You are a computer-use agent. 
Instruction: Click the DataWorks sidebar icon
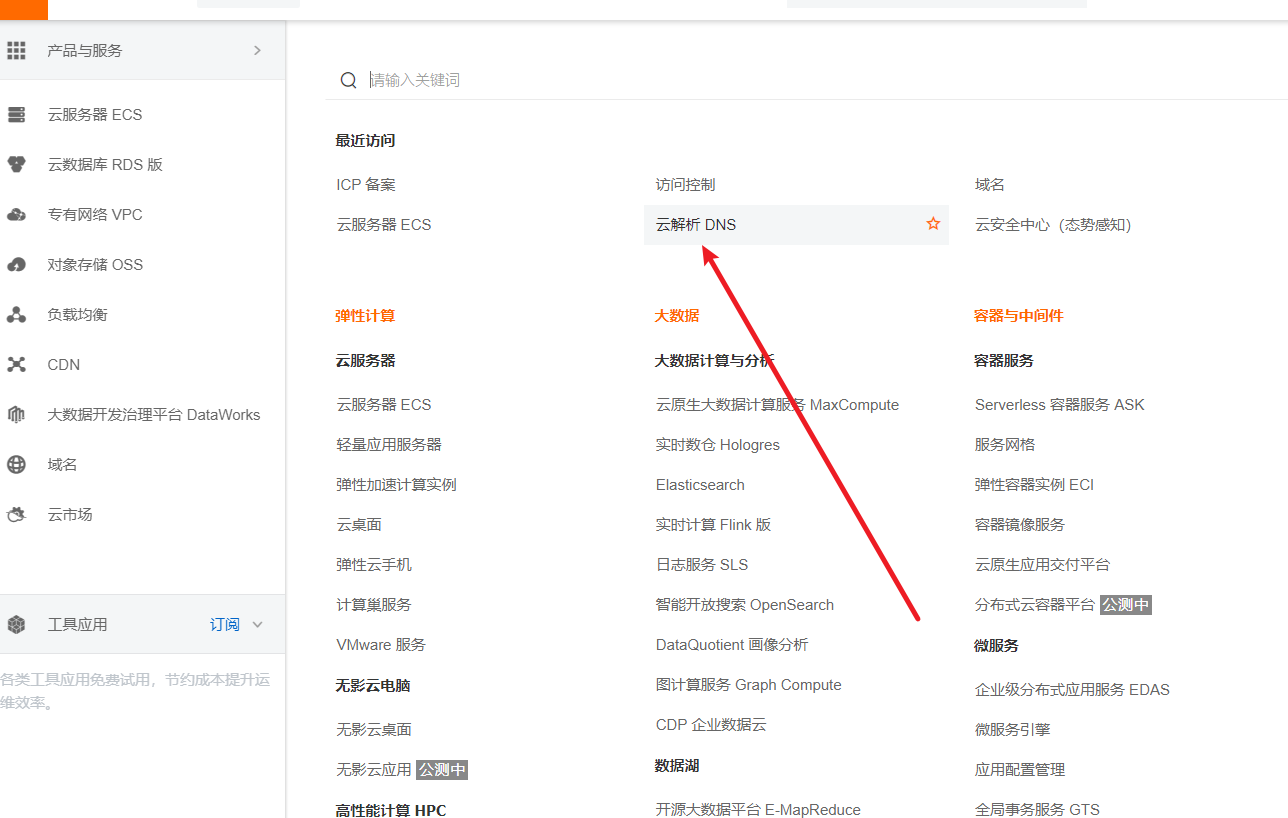[x=16, y=415]
